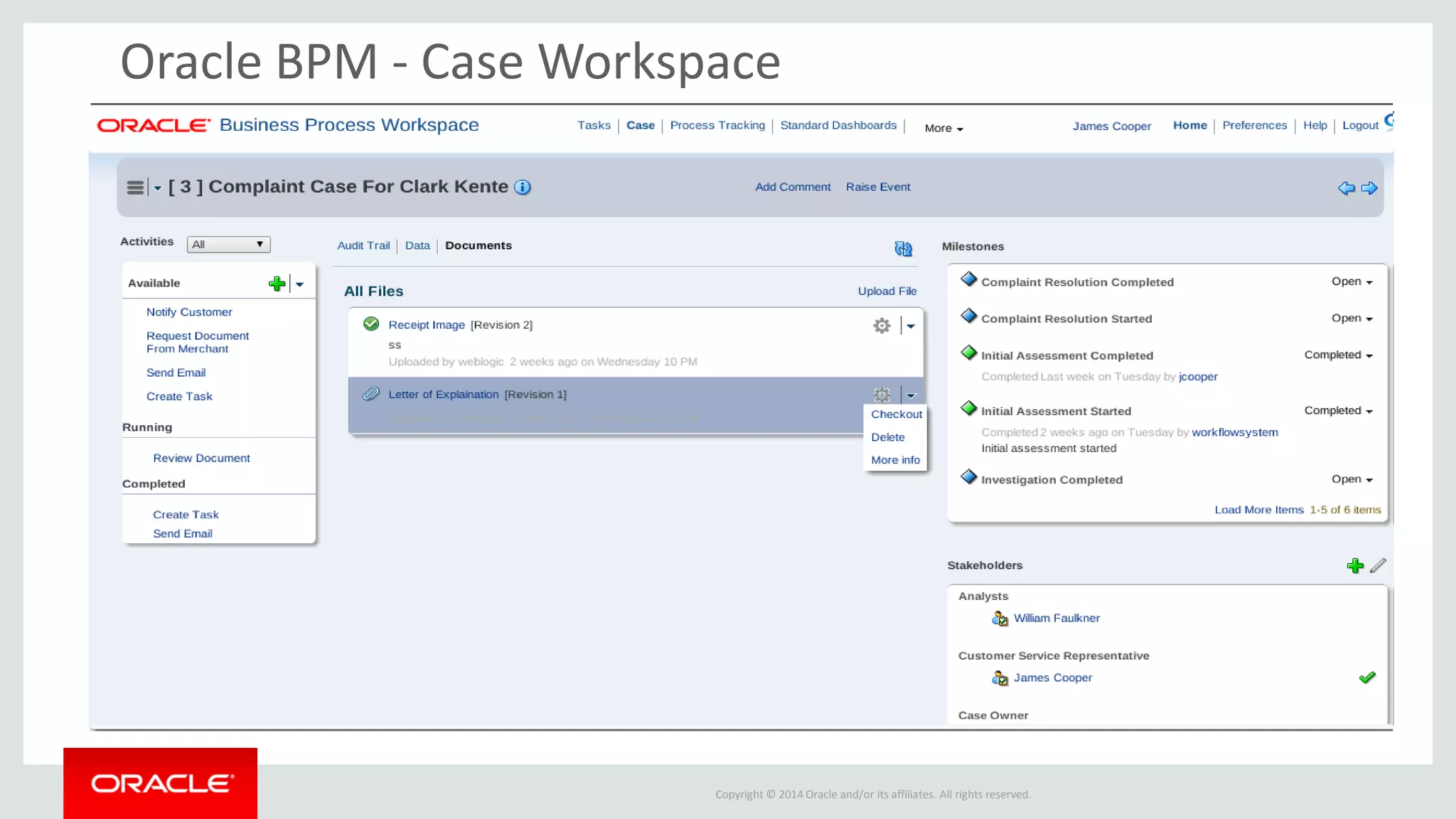Add an available activity with green plus
Viewport: 1456px width, 819px height.
277,284
